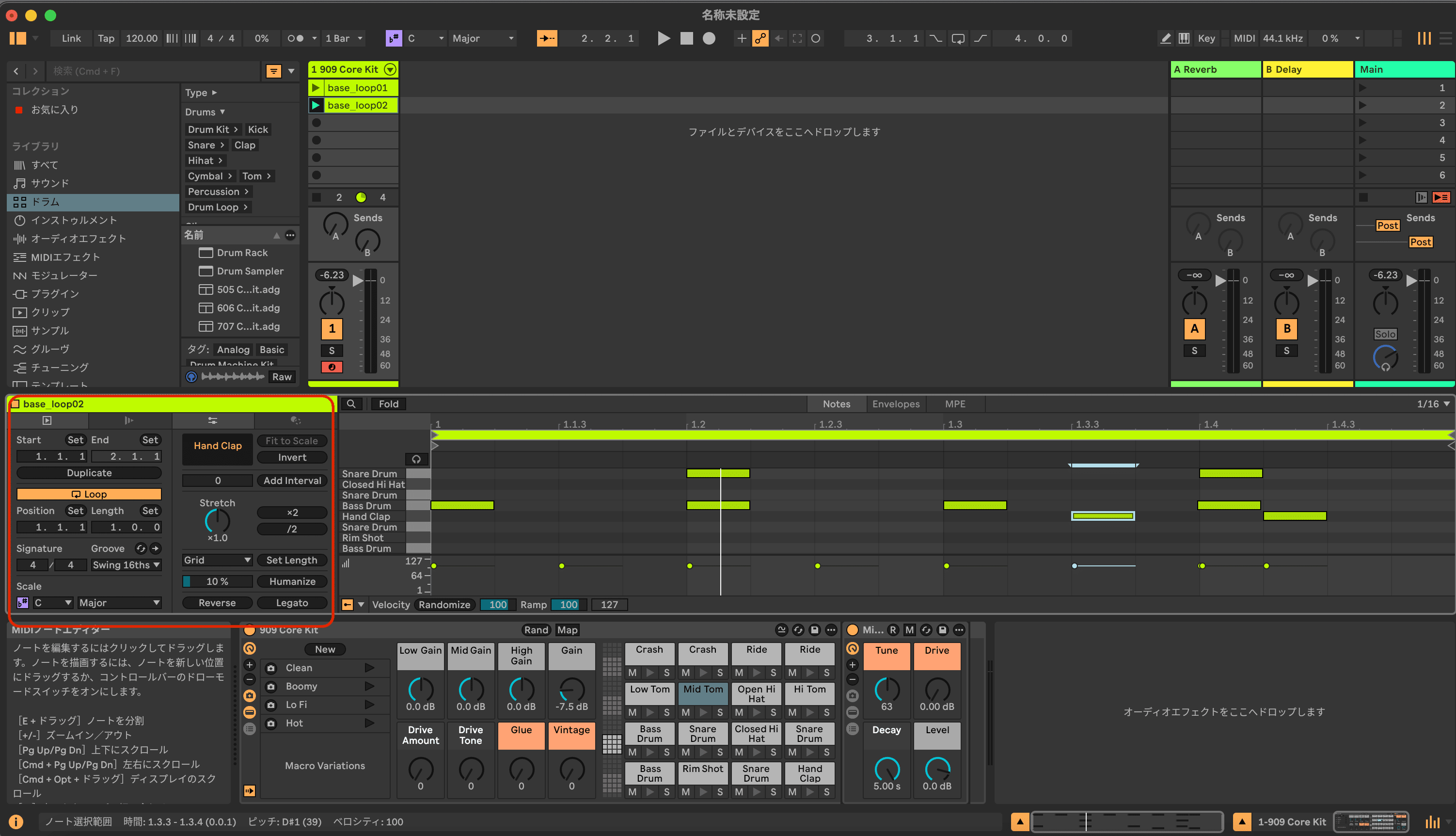Mute track 1 via its activator button

pyautogui.click(x=331, y=329)
